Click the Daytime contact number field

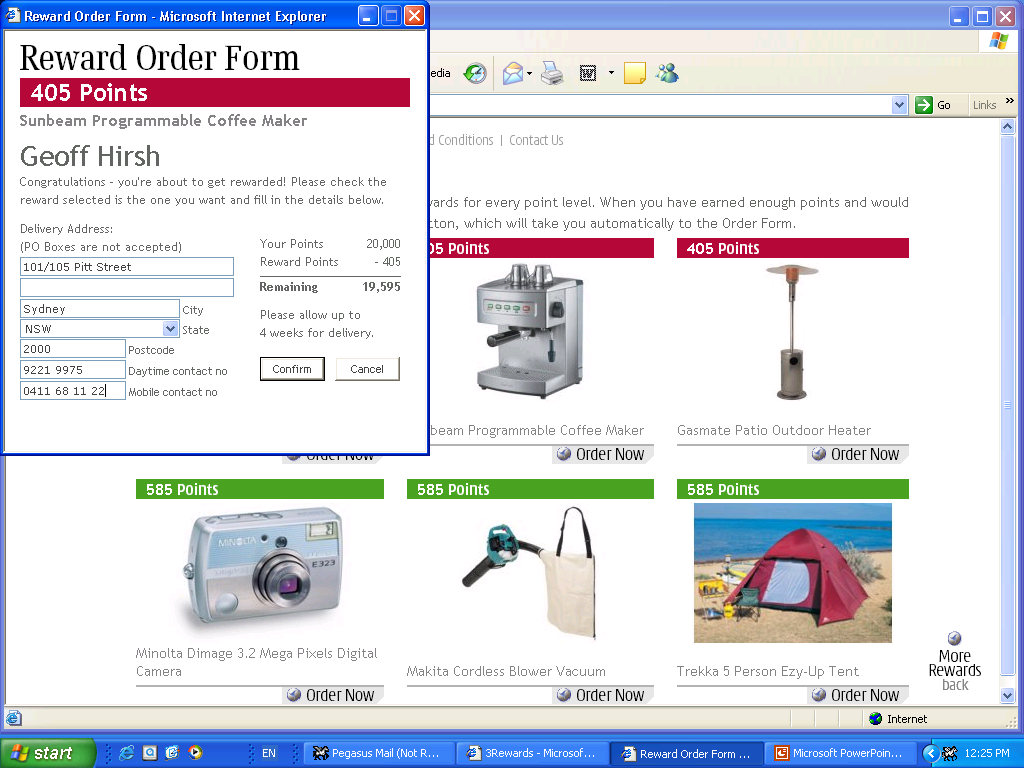pos(72,370)
